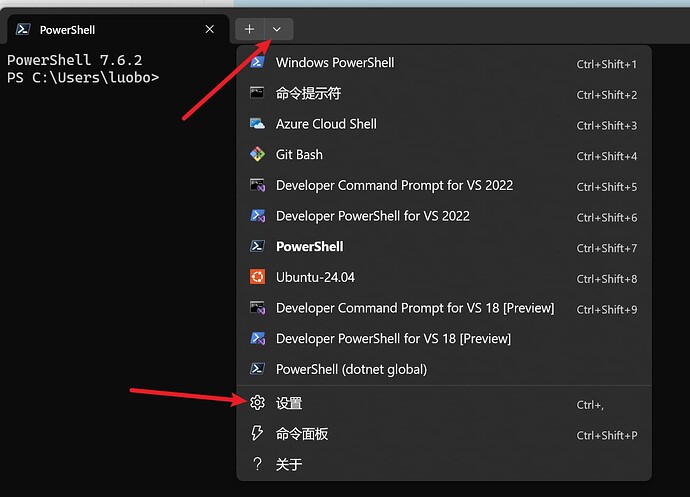Click the Command Prompt (命令提示符) icon
This screenshot has width=690, height=497.
tap(257, 93)
